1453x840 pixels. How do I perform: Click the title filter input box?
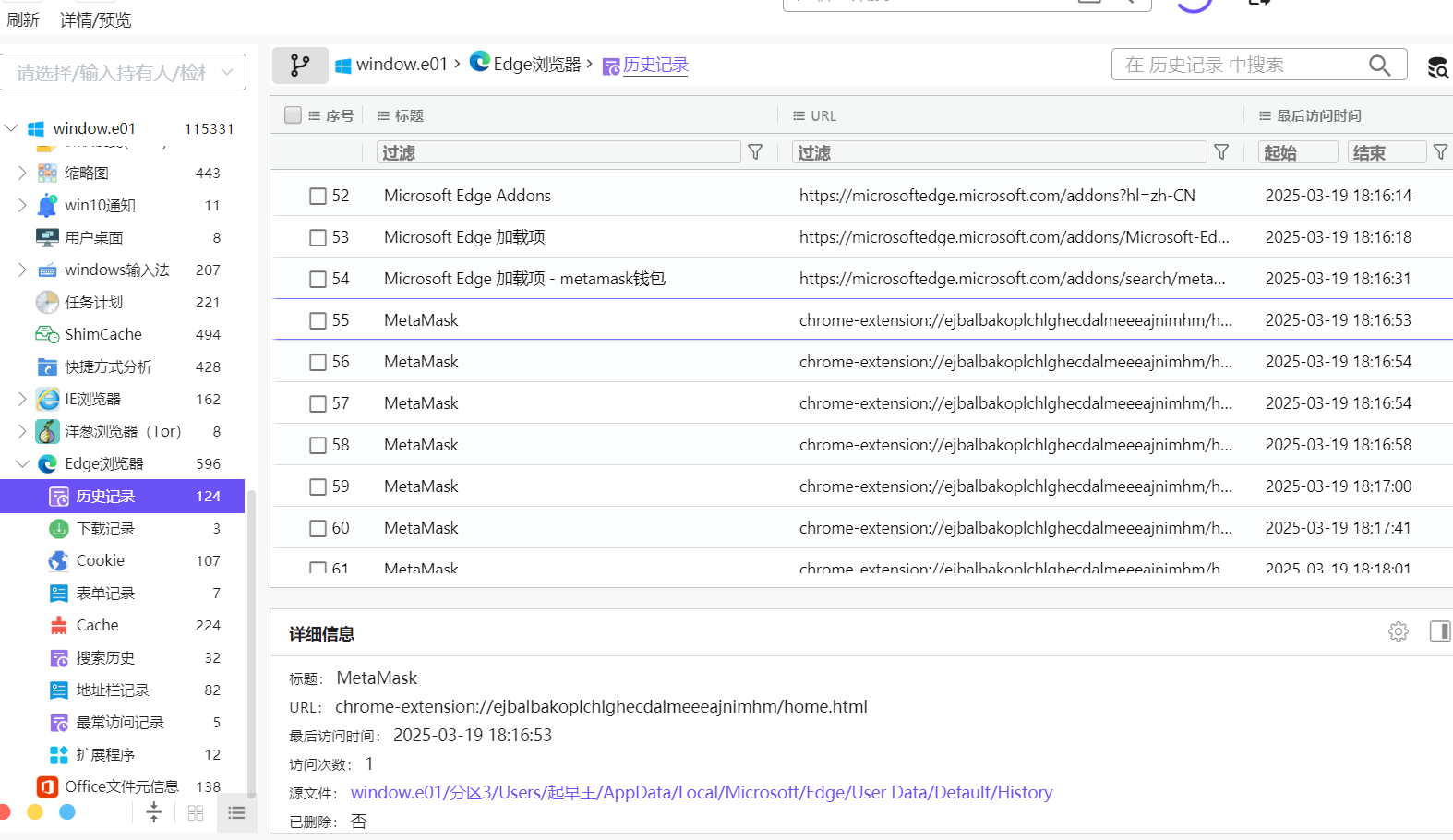click(558, 152)
